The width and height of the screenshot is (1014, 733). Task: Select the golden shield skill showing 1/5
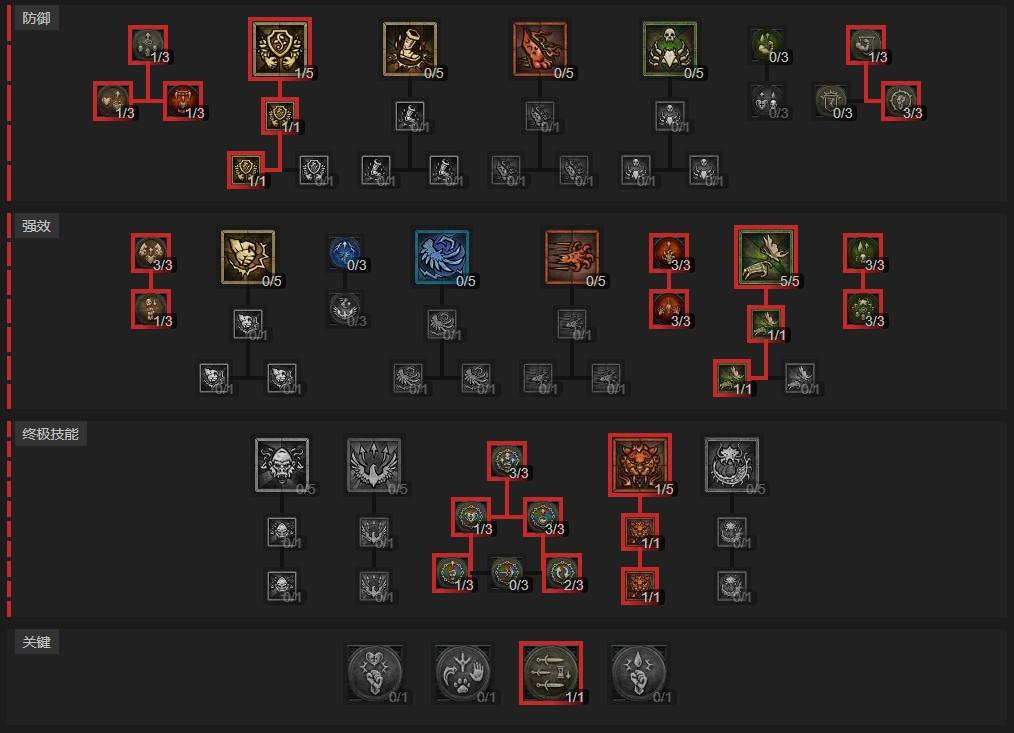coord(280,49)
